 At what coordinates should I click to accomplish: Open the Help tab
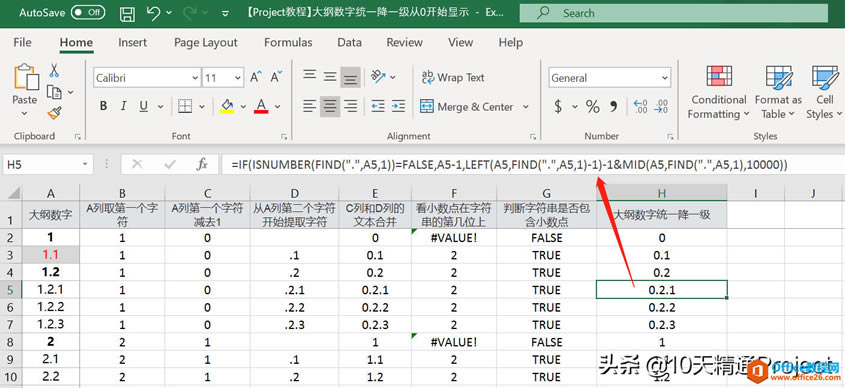510,43
